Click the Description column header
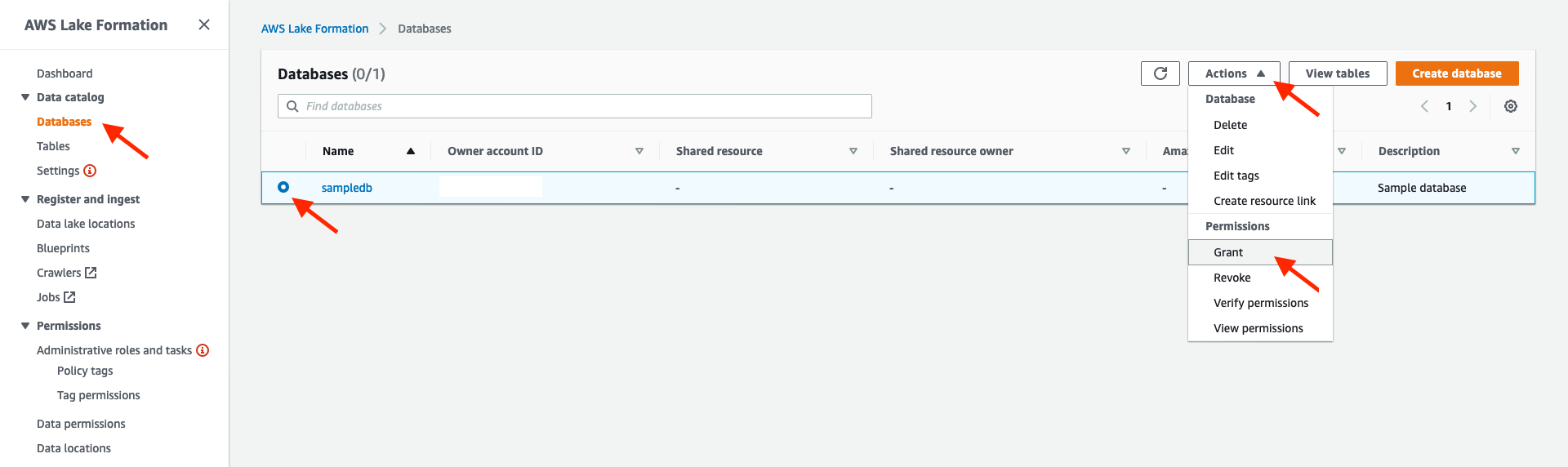Image resolution: width=1568 pixels, height=467 pixels. coord(1409,151)
